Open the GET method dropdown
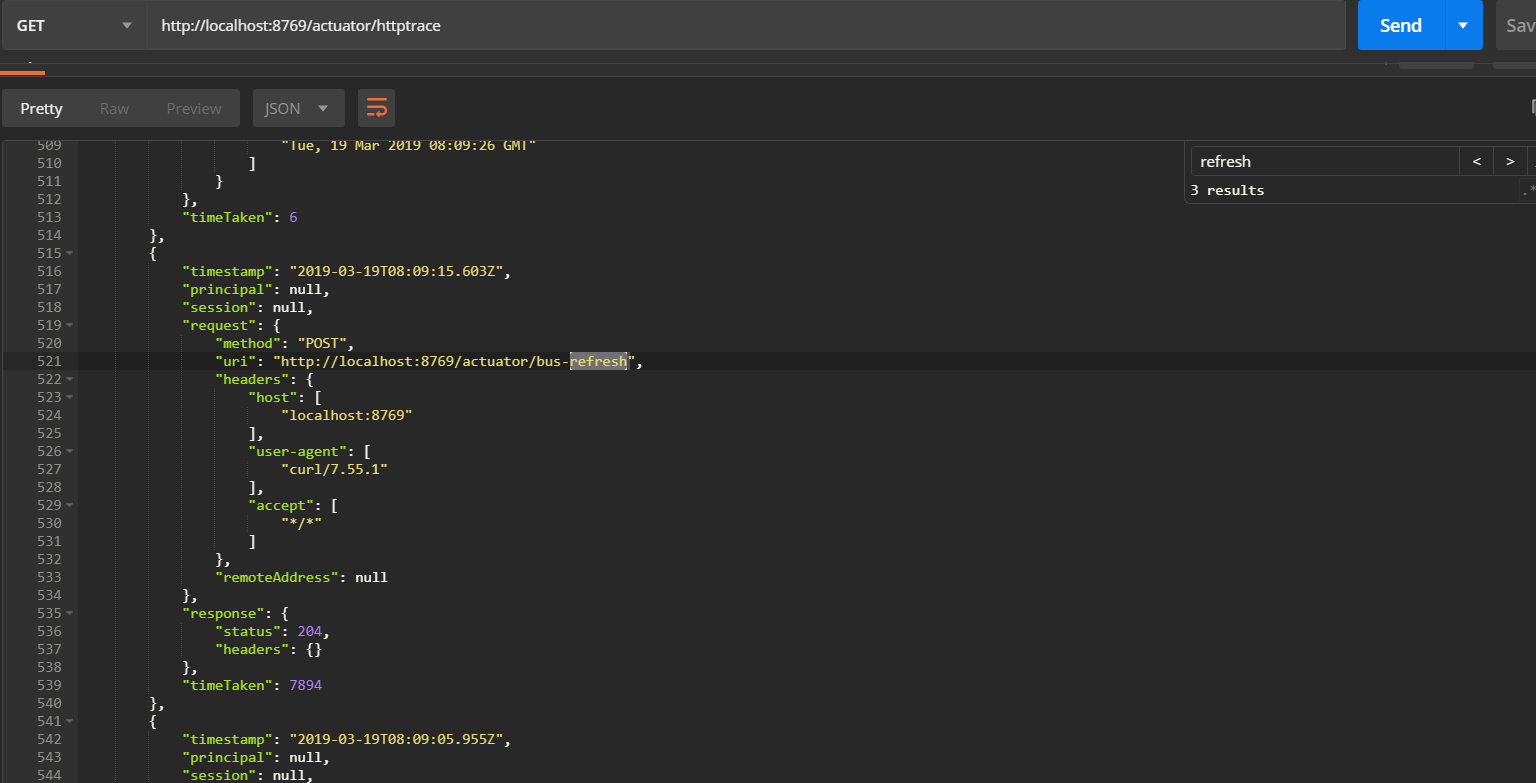Viewport: 1536px width, 783px height. tap(74, 25)
